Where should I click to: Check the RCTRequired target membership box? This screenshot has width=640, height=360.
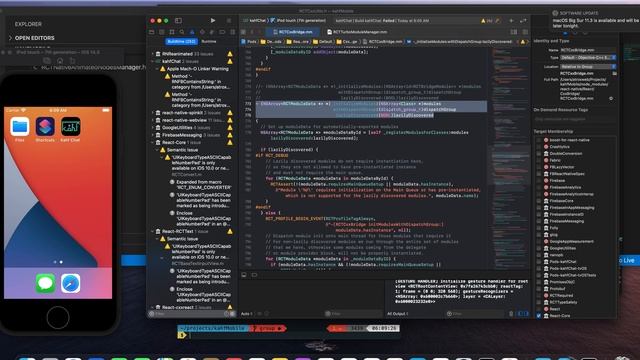point(538,296)
